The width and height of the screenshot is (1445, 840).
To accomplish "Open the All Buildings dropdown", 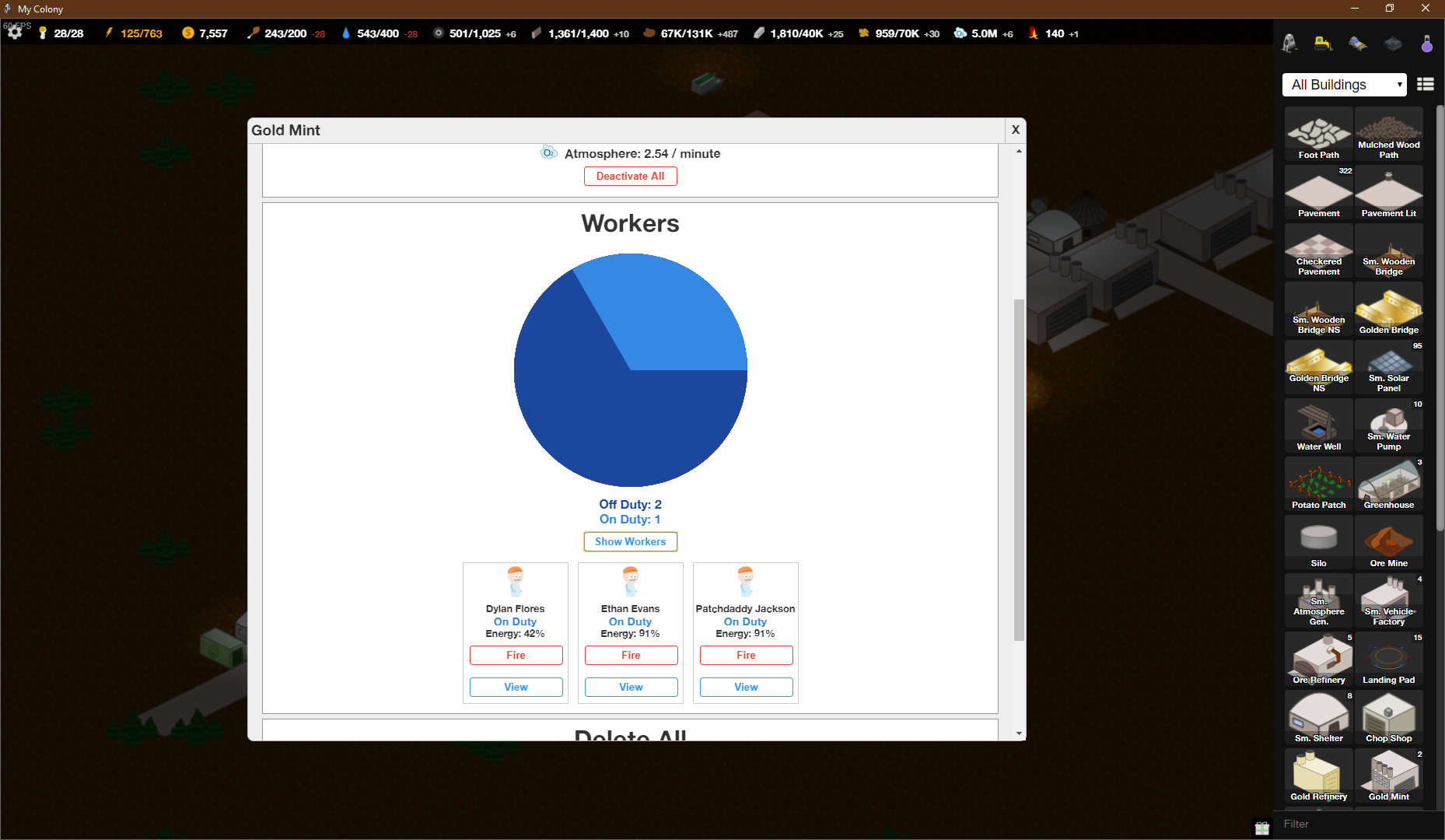I will click(1345, 85).
